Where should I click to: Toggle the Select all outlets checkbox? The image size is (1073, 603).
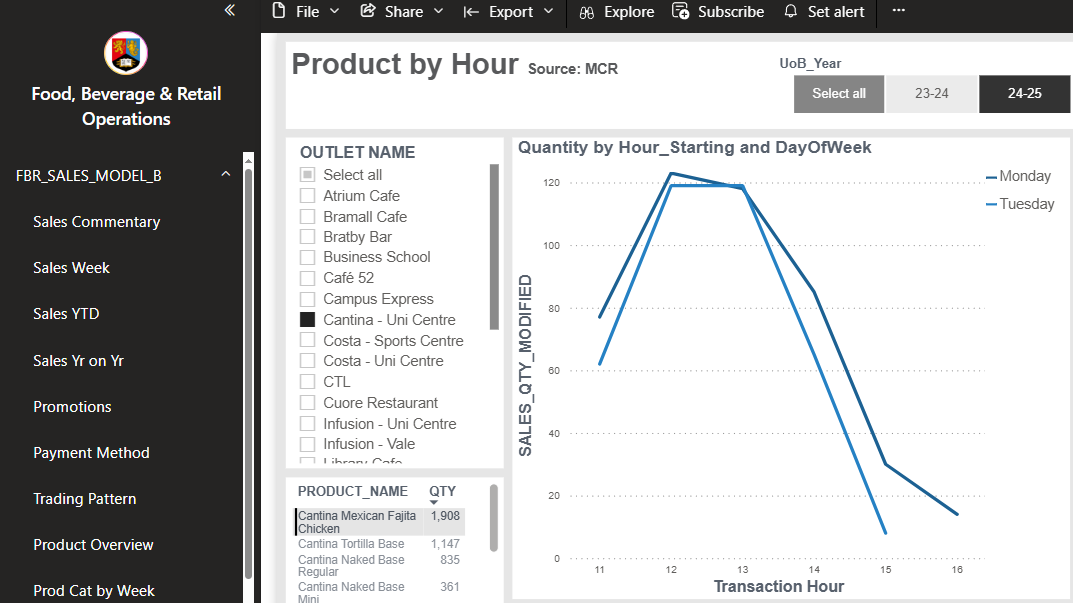coord(307,174)
